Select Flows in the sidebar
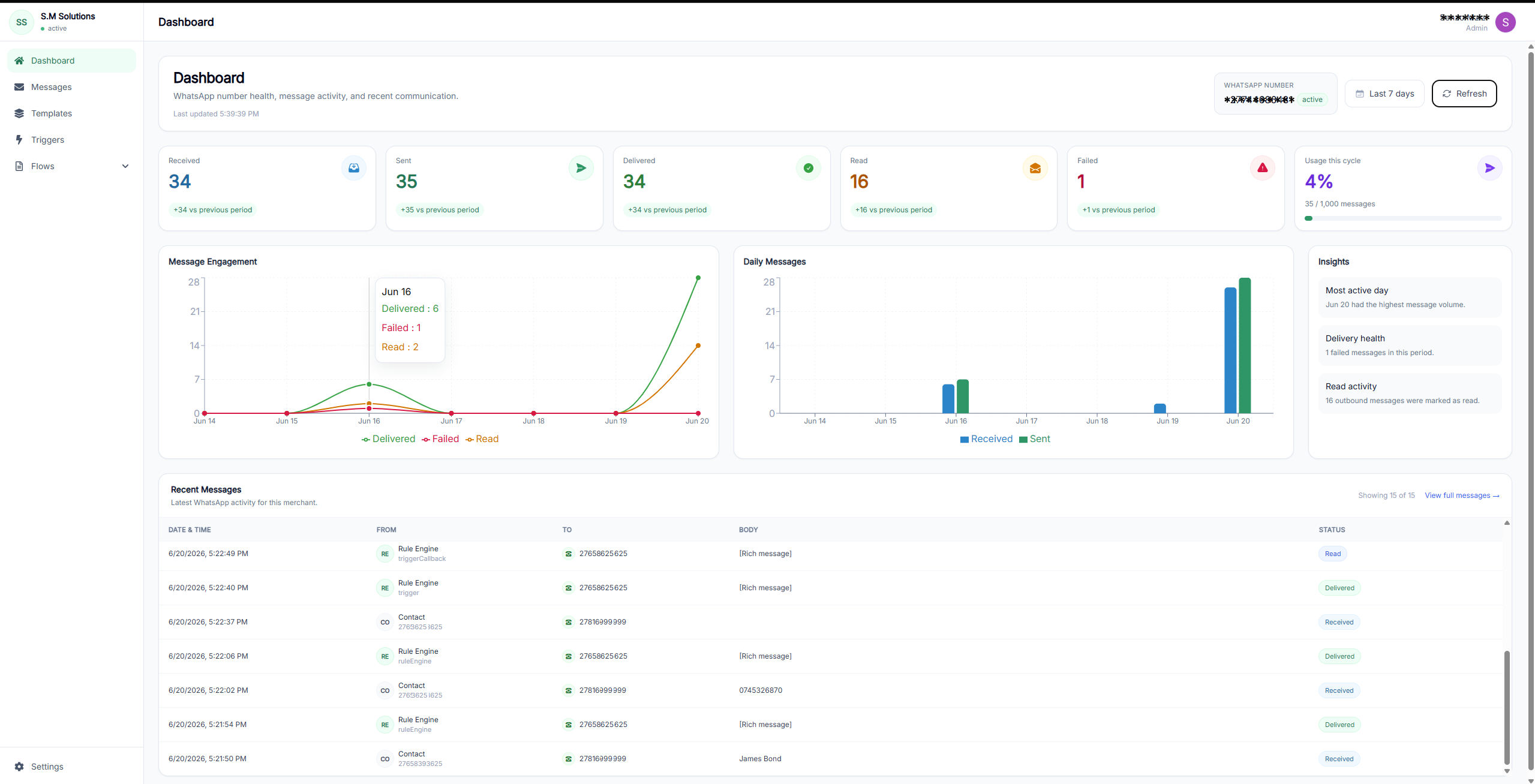The image size is (1535, 784). [71, 166]
